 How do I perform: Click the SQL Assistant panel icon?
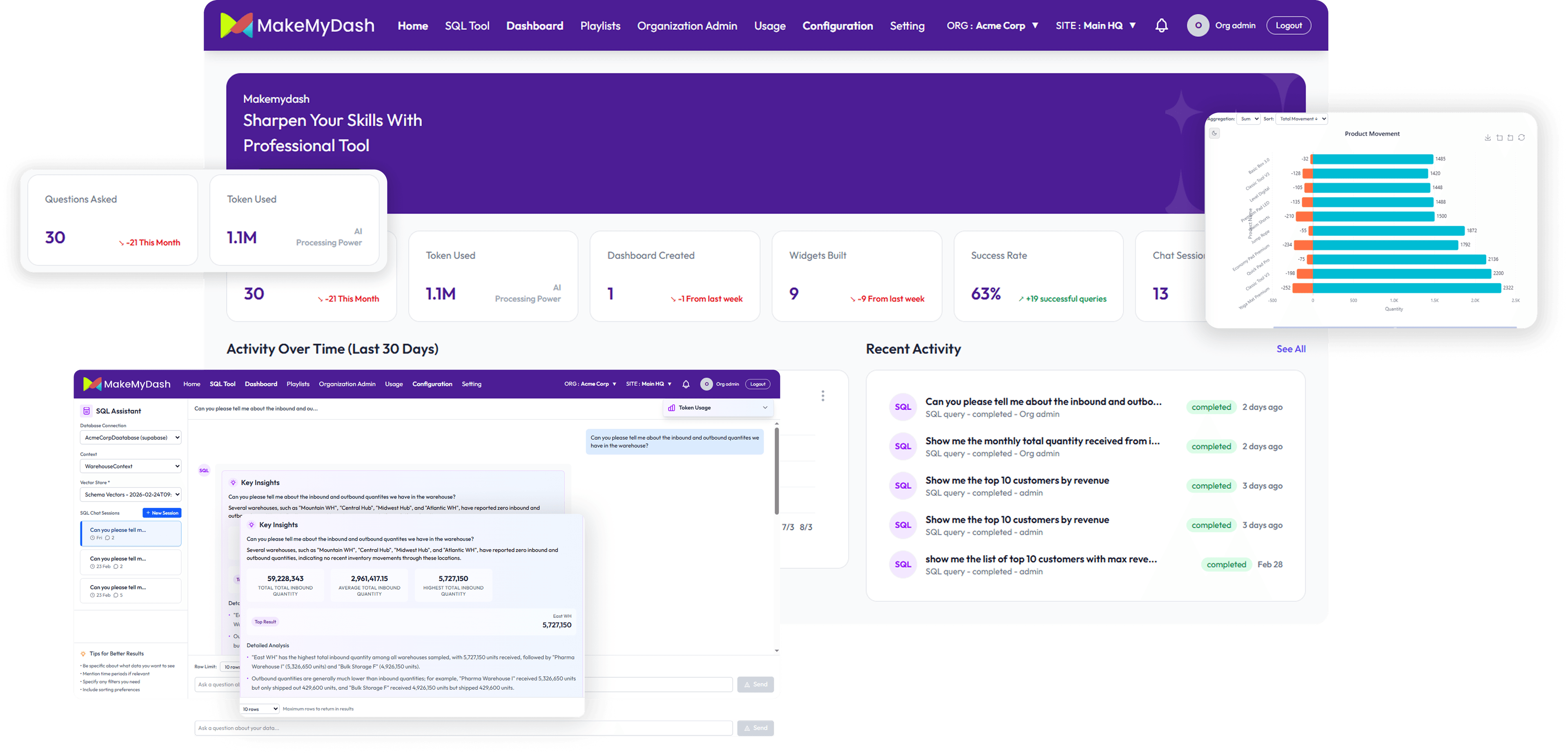tap(87, 411)
